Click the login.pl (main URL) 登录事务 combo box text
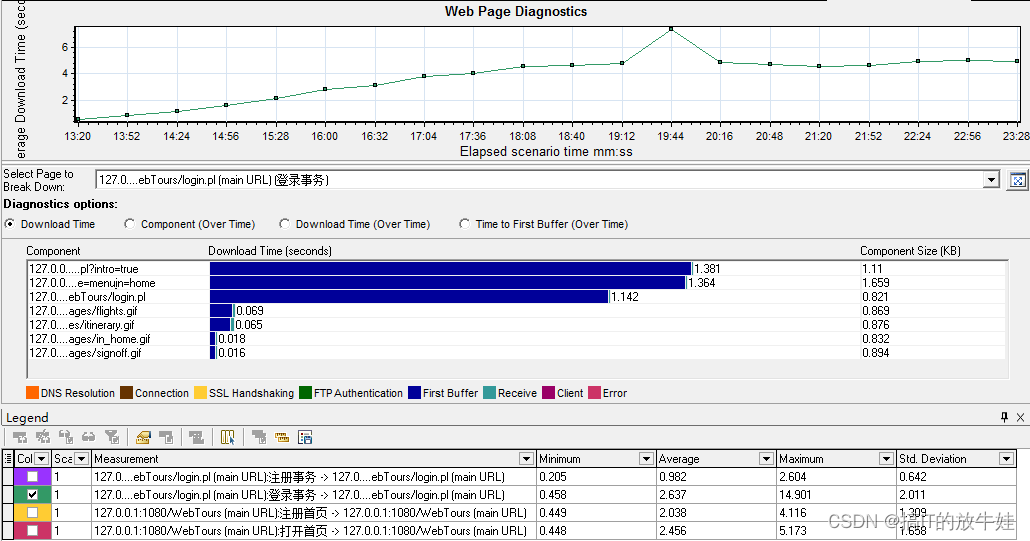Viewport: 1030px width, 541px height. 213,180
